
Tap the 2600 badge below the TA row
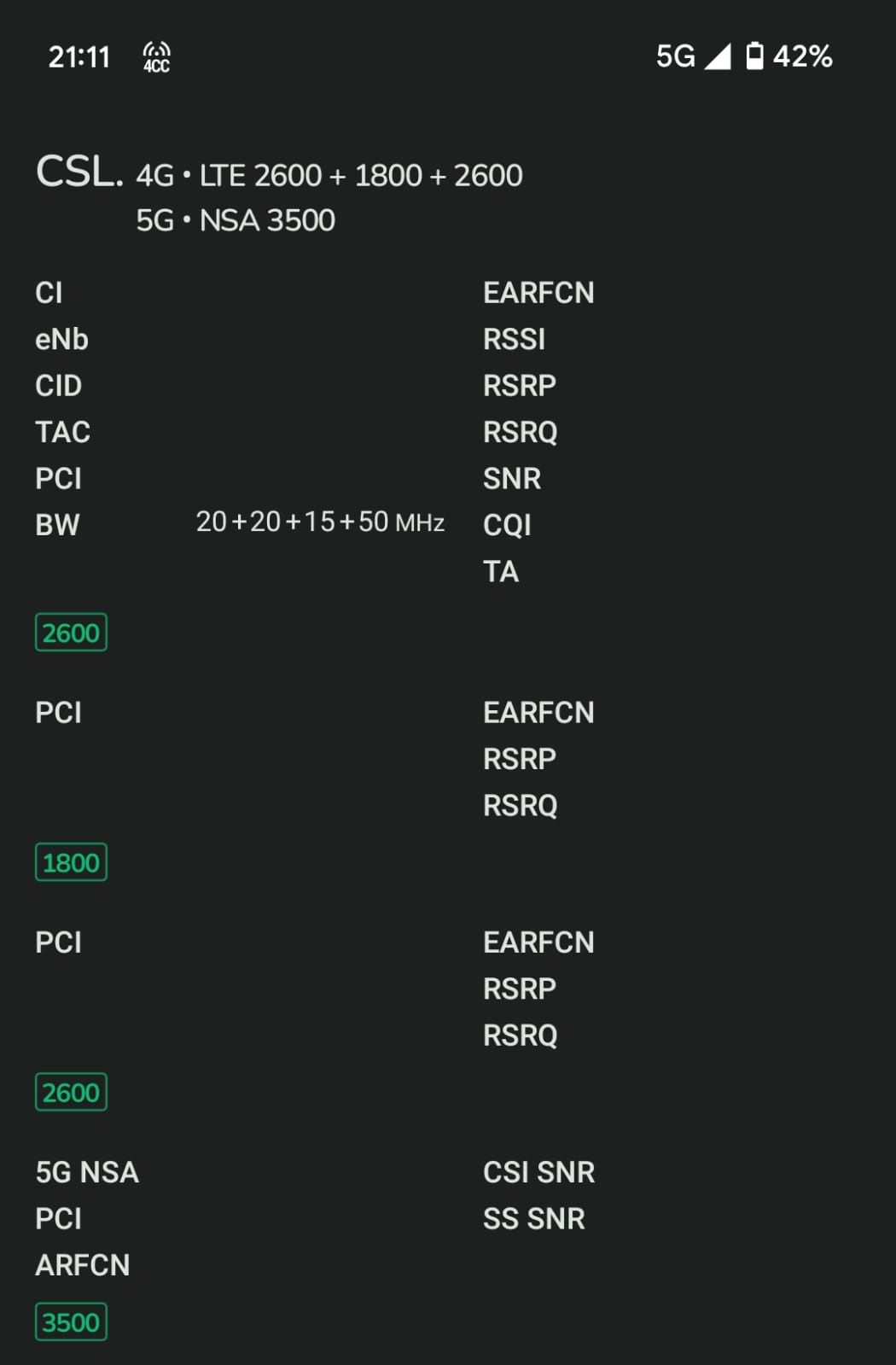point(71,633)
